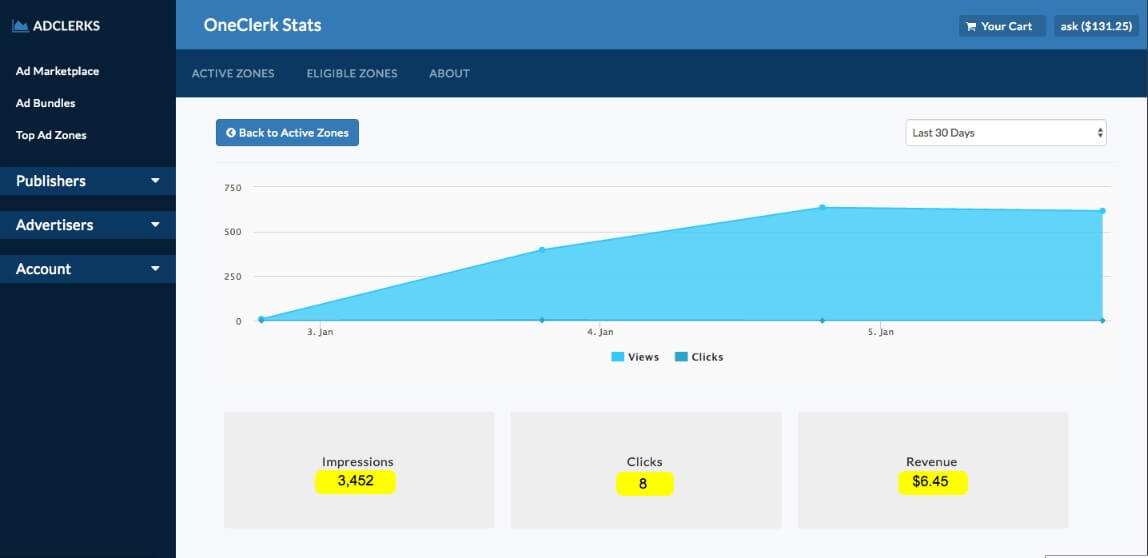Viewport: 1148px width, 558px height.
Task: Toggle the Clicks legend swatch
Action: pyautogui.click(x=681, y=357)
